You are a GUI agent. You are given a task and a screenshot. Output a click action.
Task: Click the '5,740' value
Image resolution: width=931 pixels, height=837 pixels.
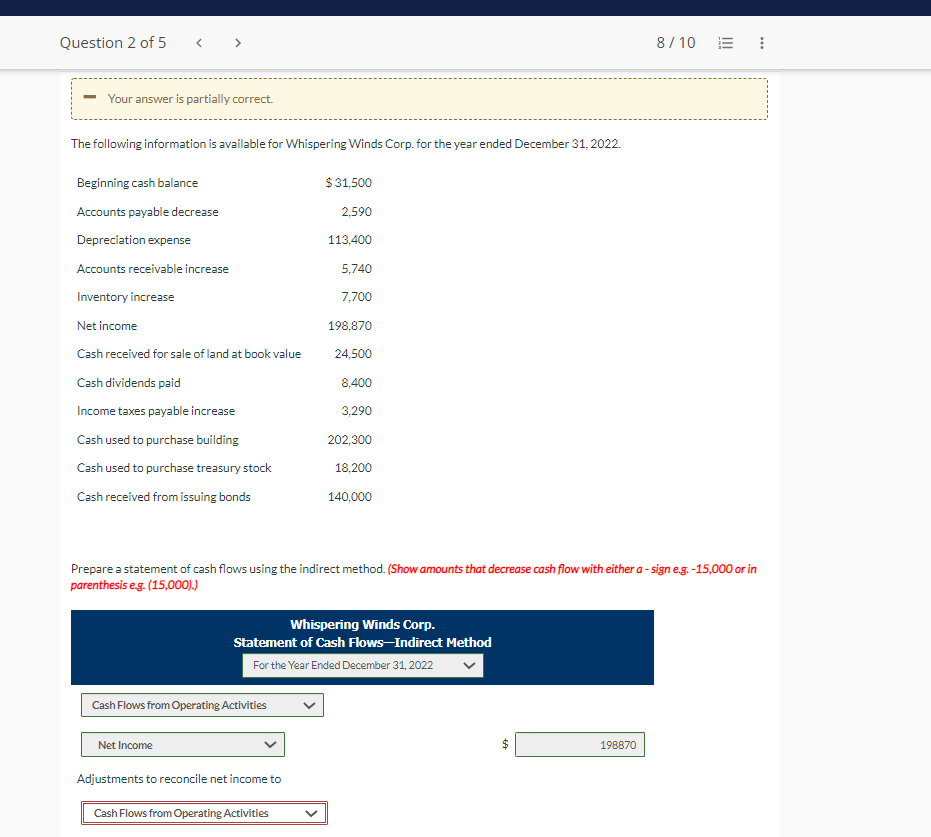[356, 269]
